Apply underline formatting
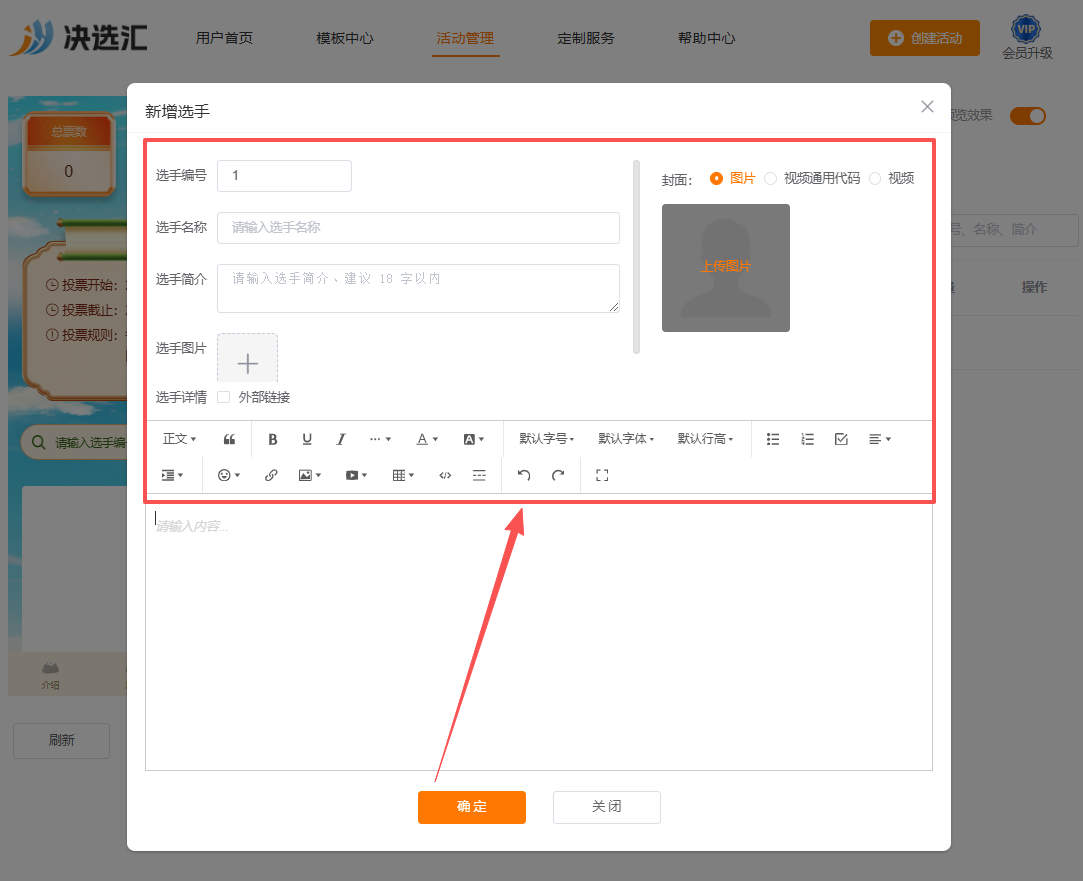The width and height of the screenshot is (1083, 881). point(307,439)
